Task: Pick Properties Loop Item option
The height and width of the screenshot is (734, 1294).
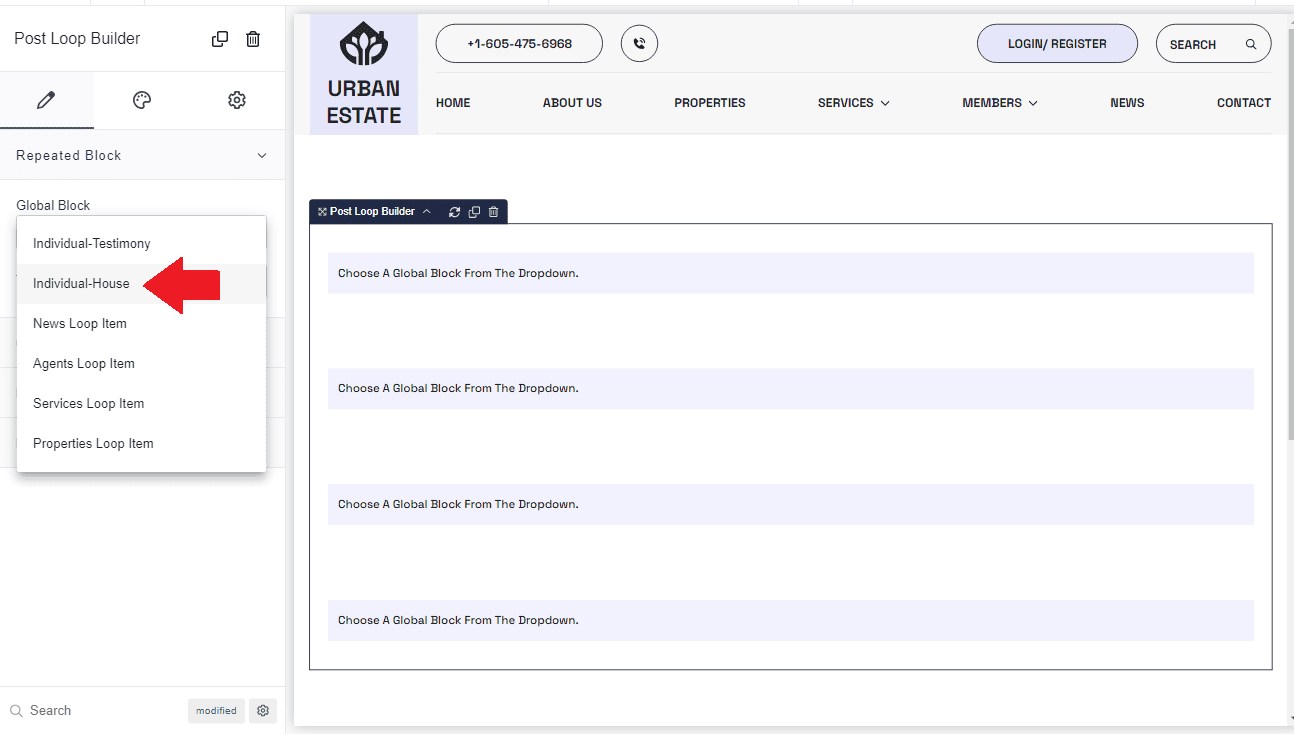Action: coord(93,444)
